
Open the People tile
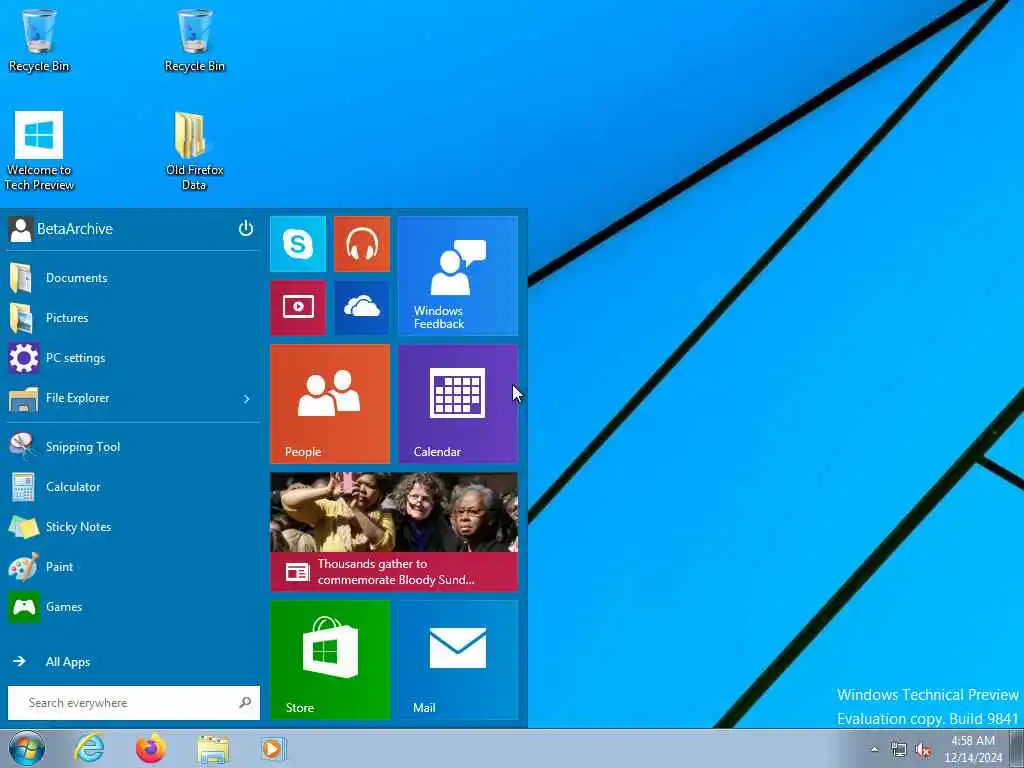330,404
